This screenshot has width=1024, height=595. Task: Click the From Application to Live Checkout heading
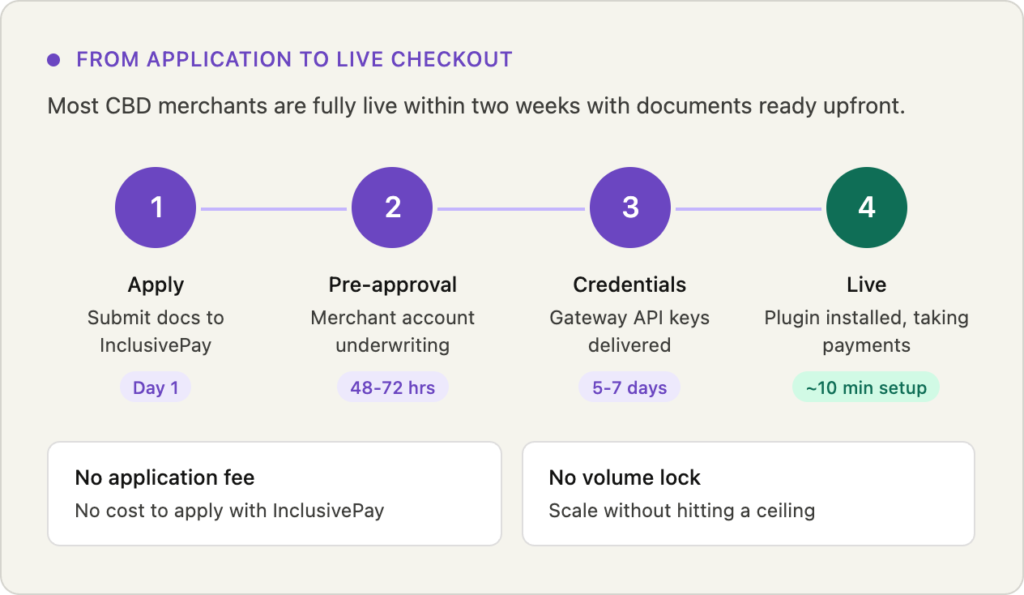tap(294, 60)
